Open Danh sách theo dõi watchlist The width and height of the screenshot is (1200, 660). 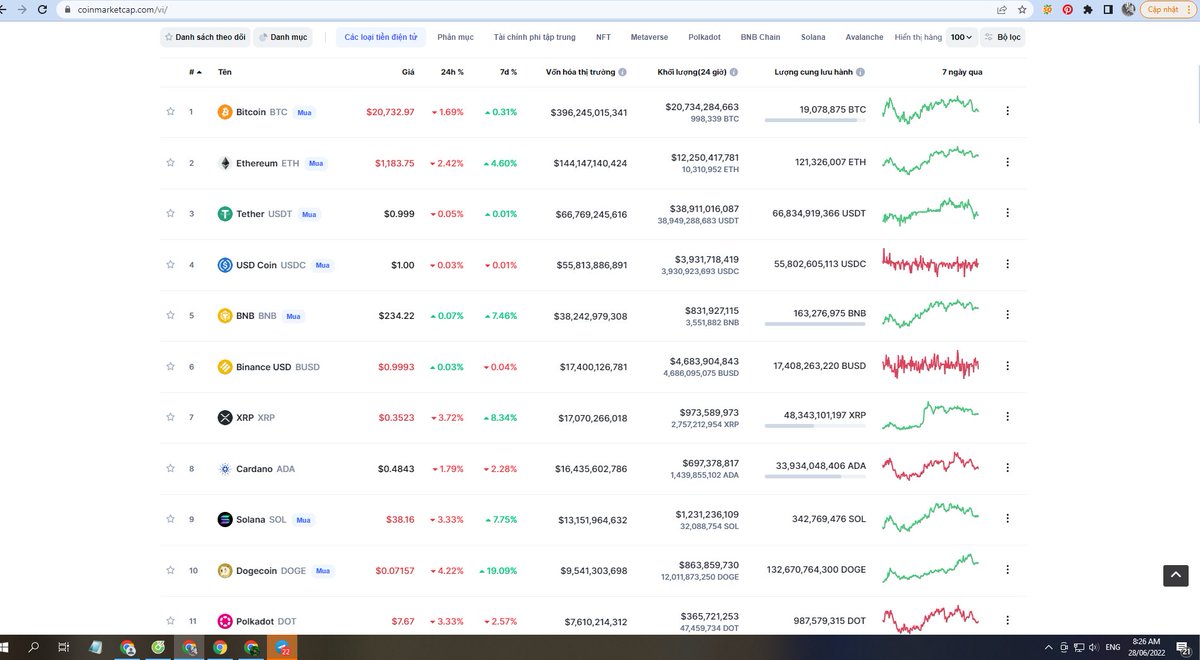(204, 37)
